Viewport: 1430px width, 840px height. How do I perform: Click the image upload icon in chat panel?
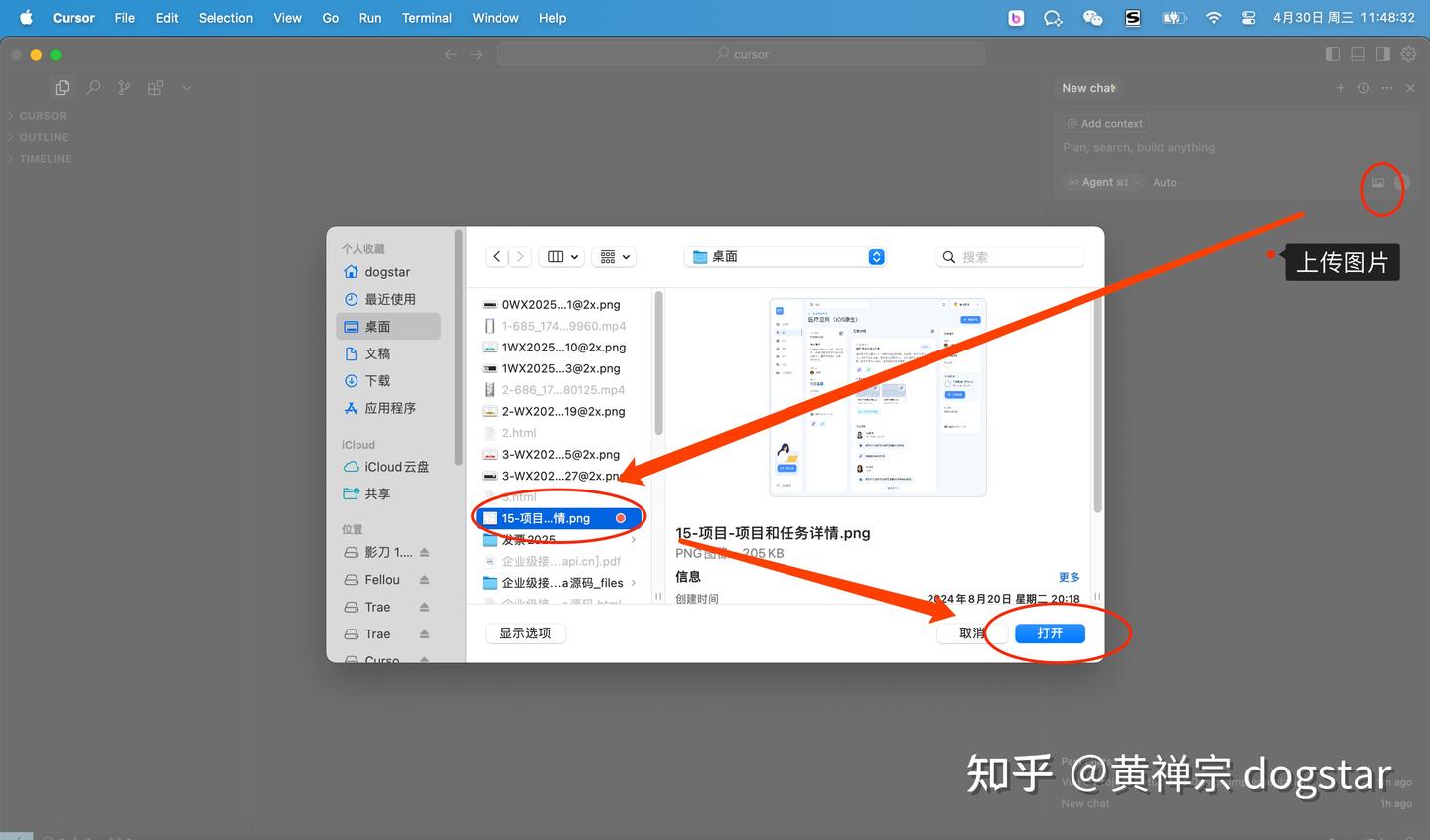(x=1378, y=182)
